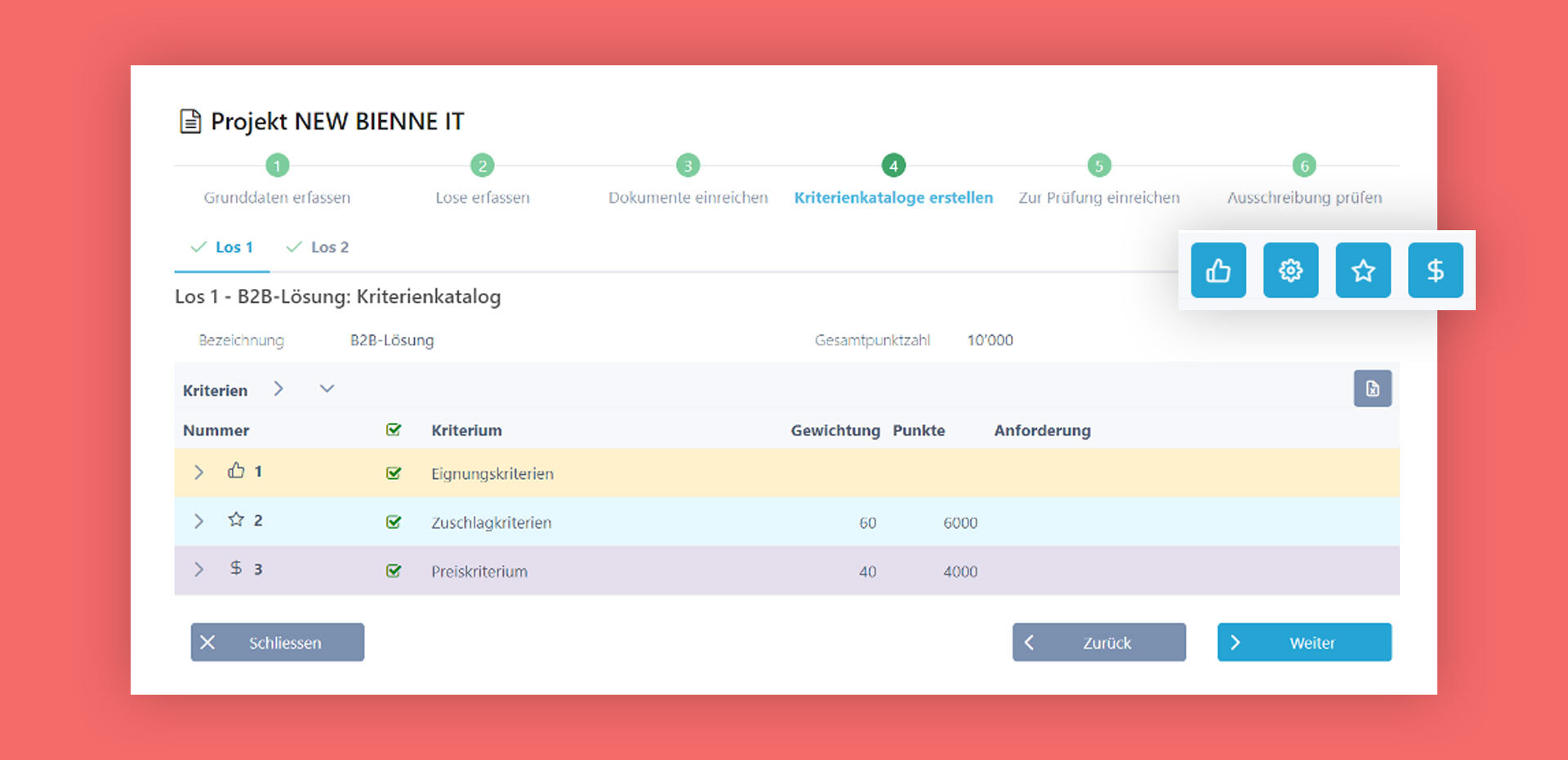
Task: Select the Los 1 tab
Action: (x=221, y=247)
